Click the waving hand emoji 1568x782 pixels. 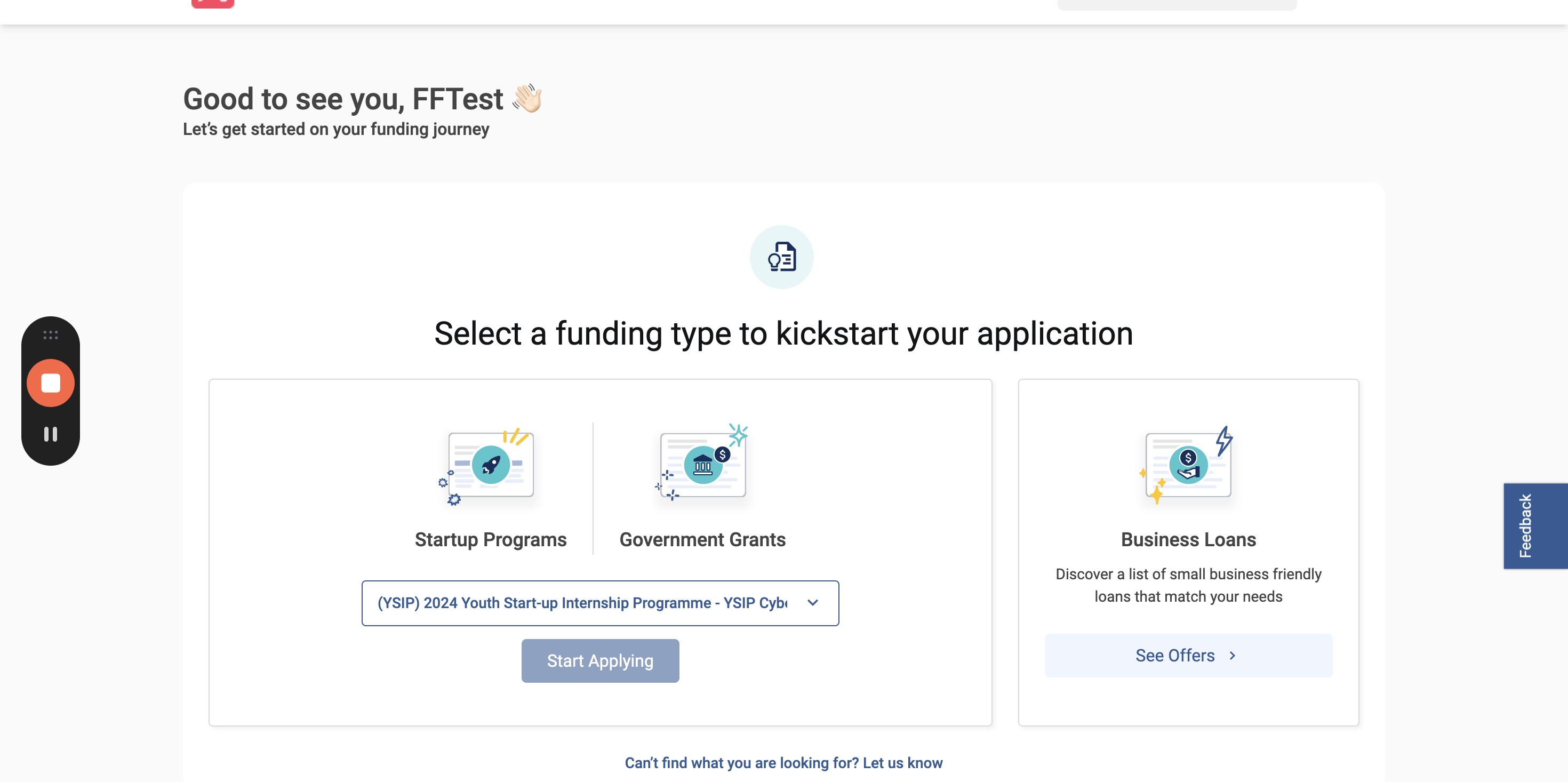(526, 98)
